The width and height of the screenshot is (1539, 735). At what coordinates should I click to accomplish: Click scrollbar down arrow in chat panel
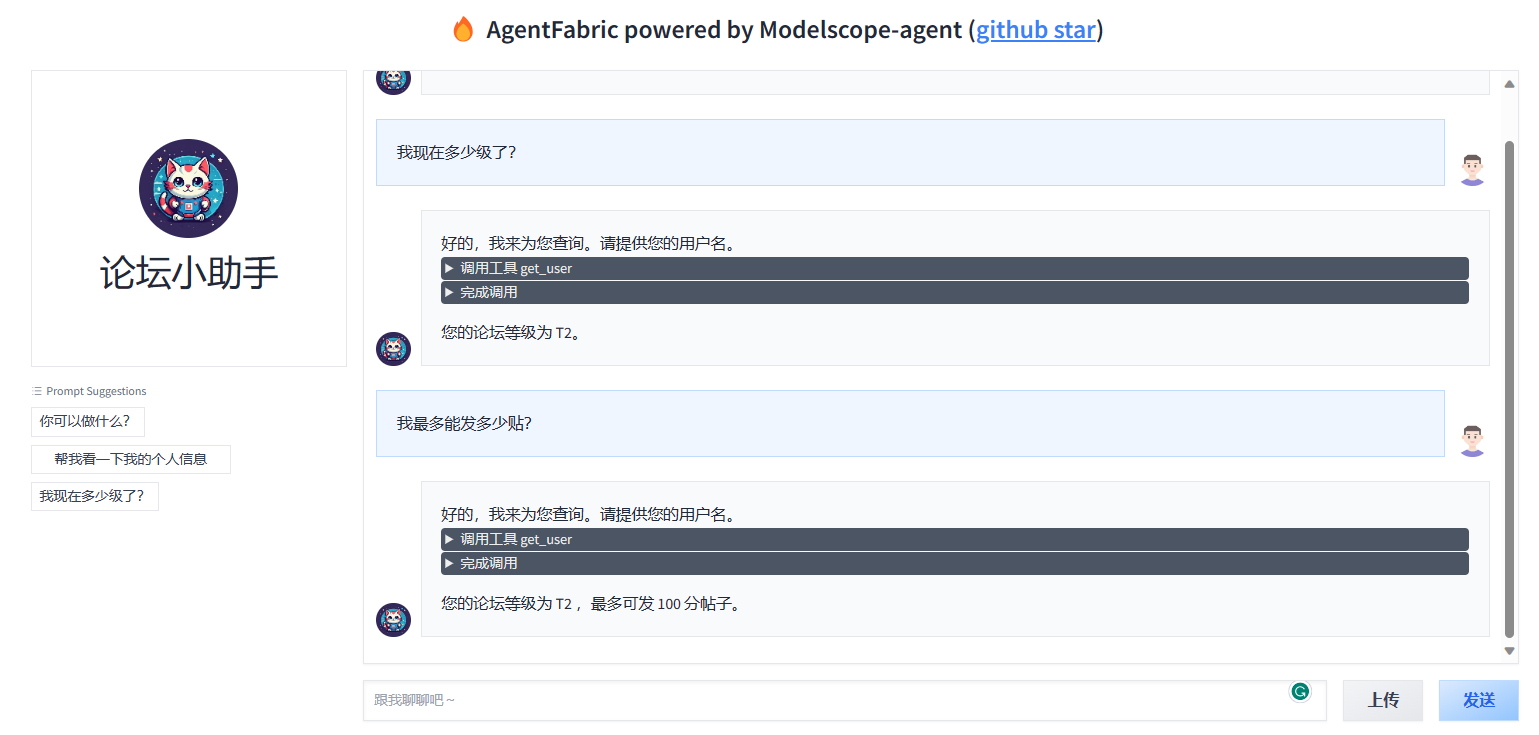1509,651
